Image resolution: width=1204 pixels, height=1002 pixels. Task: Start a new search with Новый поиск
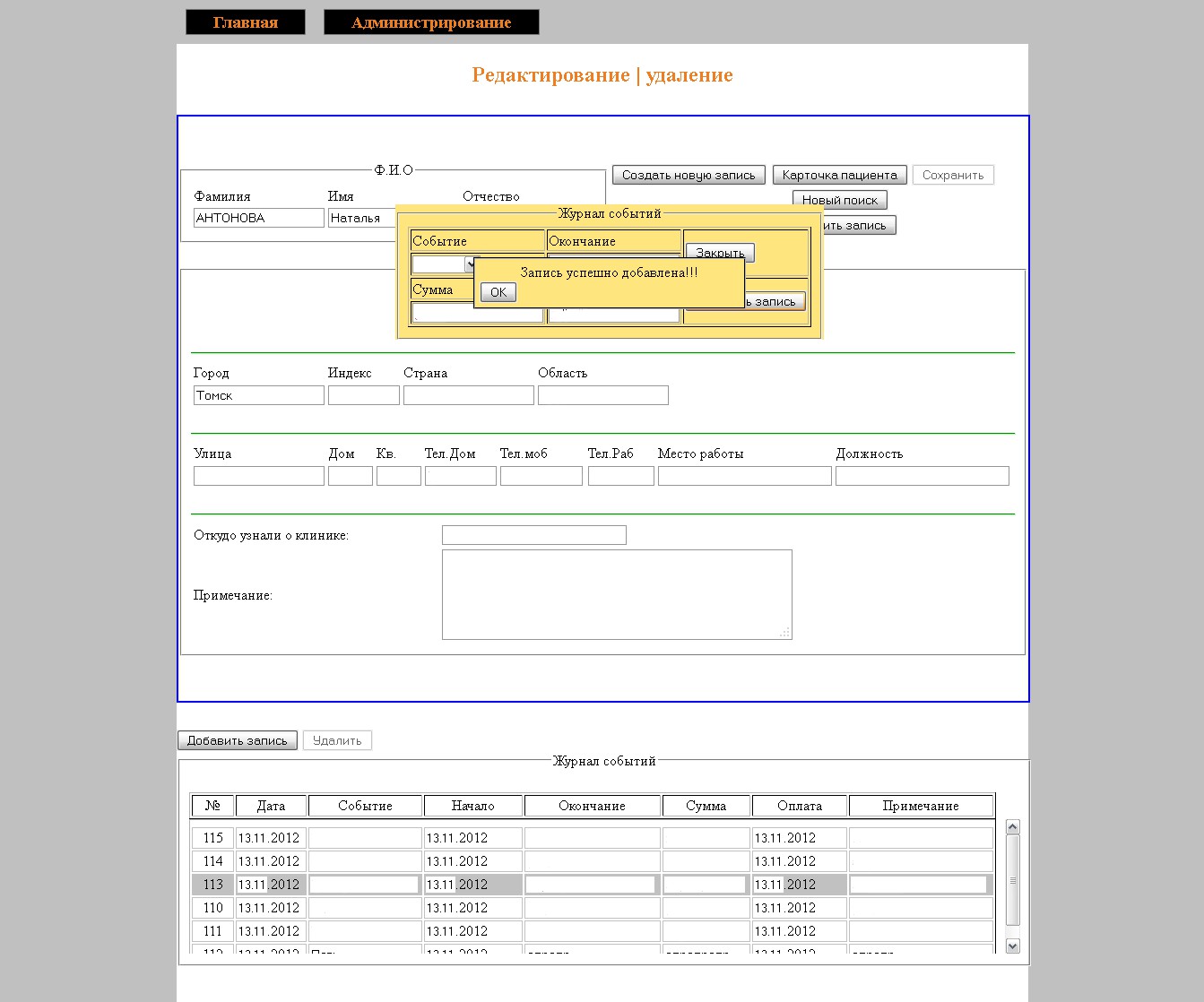tap(840, 200)
